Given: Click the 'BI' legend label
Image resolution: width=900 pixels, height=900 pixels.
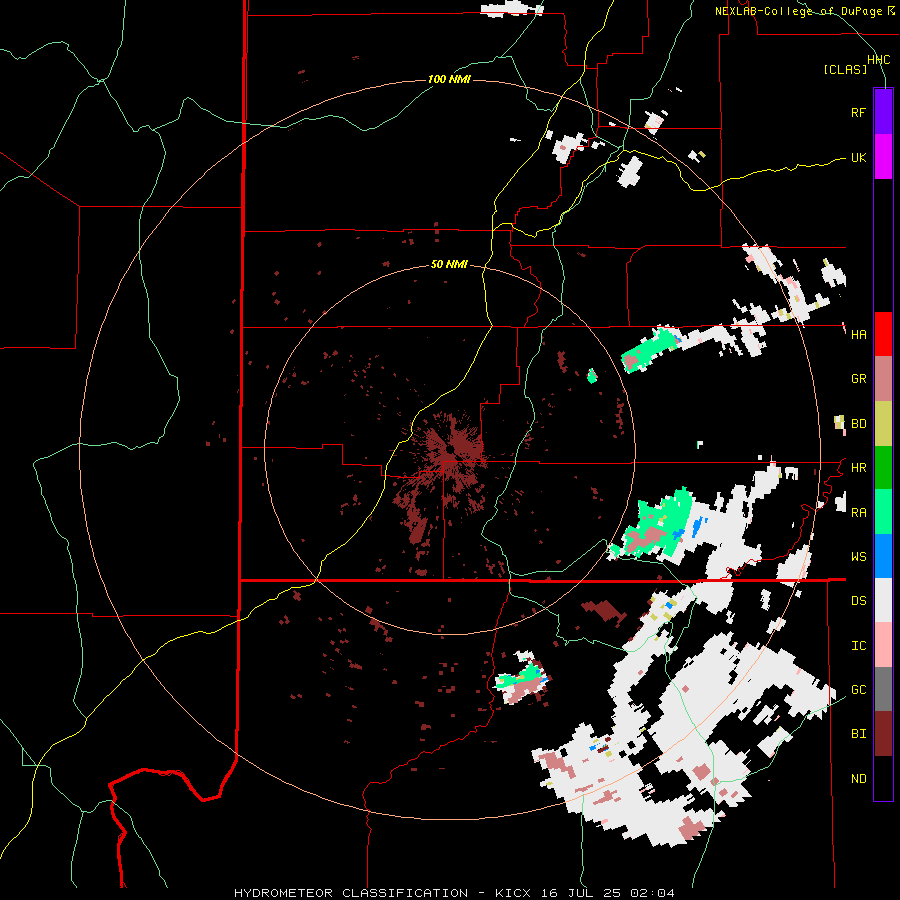Looking at the screenshot, I should [x=858, y=734].
